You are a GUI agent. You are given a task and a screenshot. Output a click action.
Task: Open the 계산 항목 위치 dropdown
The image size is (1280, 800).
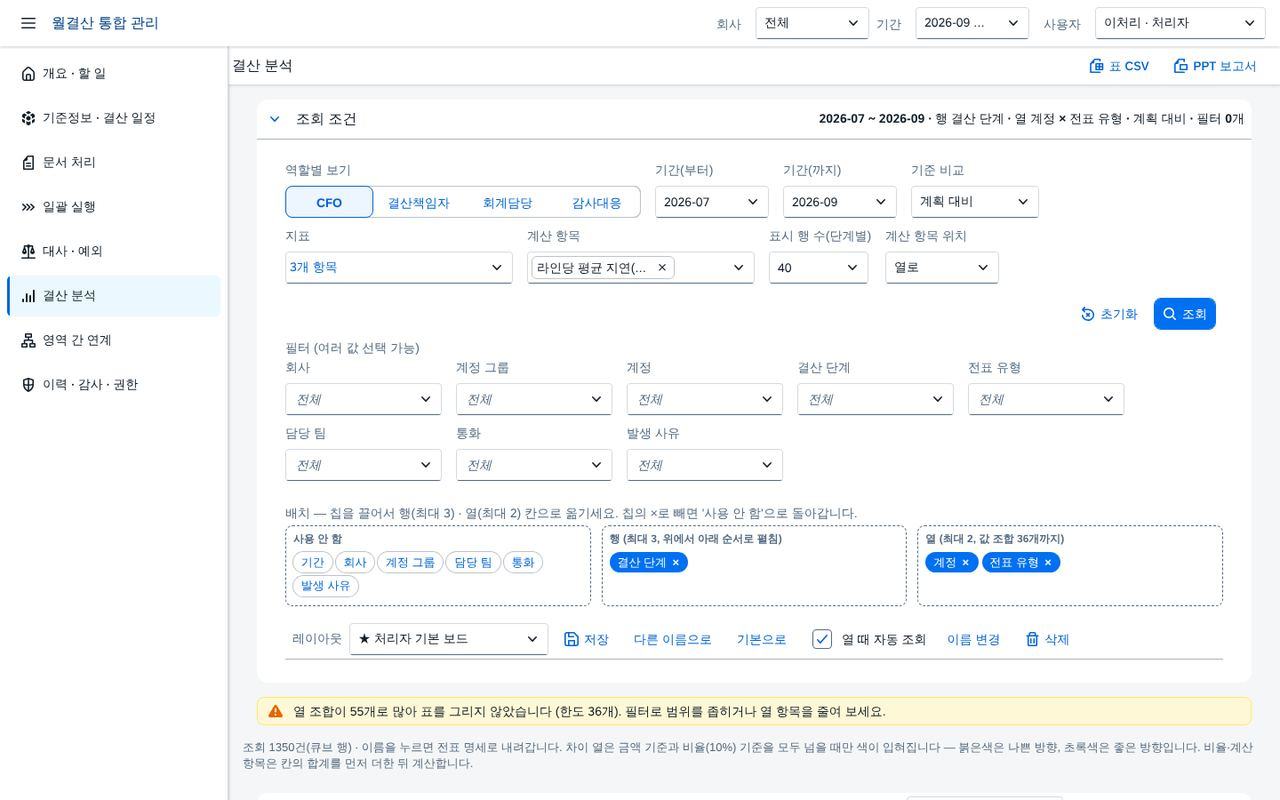pos(942,268)
